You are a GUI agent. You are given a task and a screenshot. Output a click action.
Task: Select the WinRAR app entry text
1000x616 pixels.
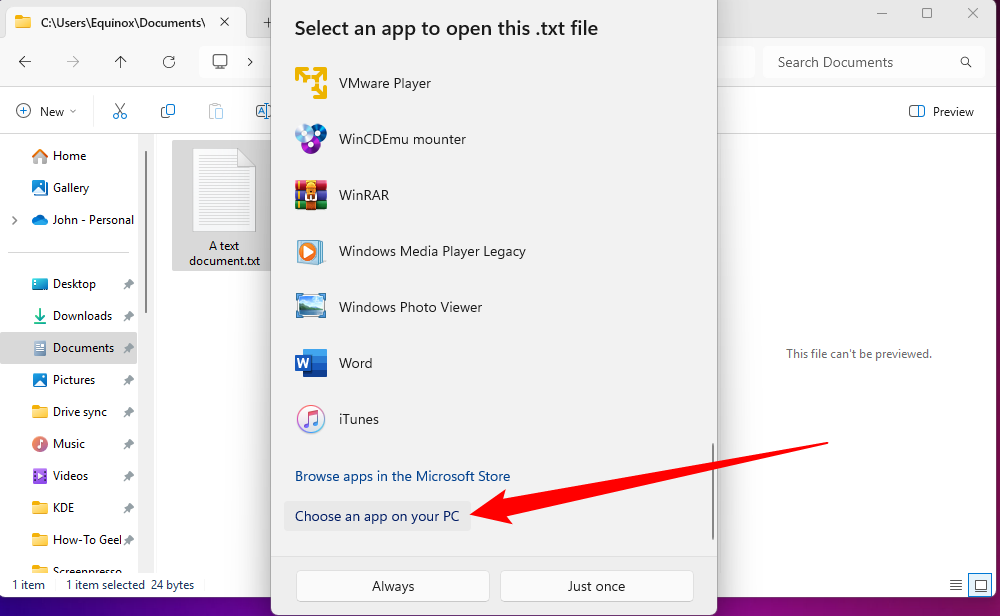pyautogui.click(x=364, y=195)
